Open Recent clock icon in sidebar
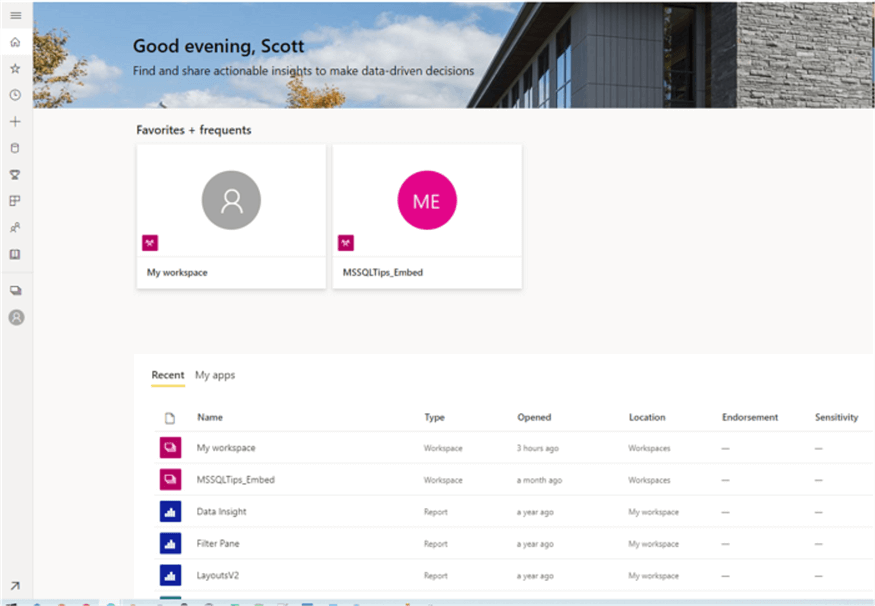The width and height of the screenshot is (875, 606). pyautogui.click(x=16, y=95)
